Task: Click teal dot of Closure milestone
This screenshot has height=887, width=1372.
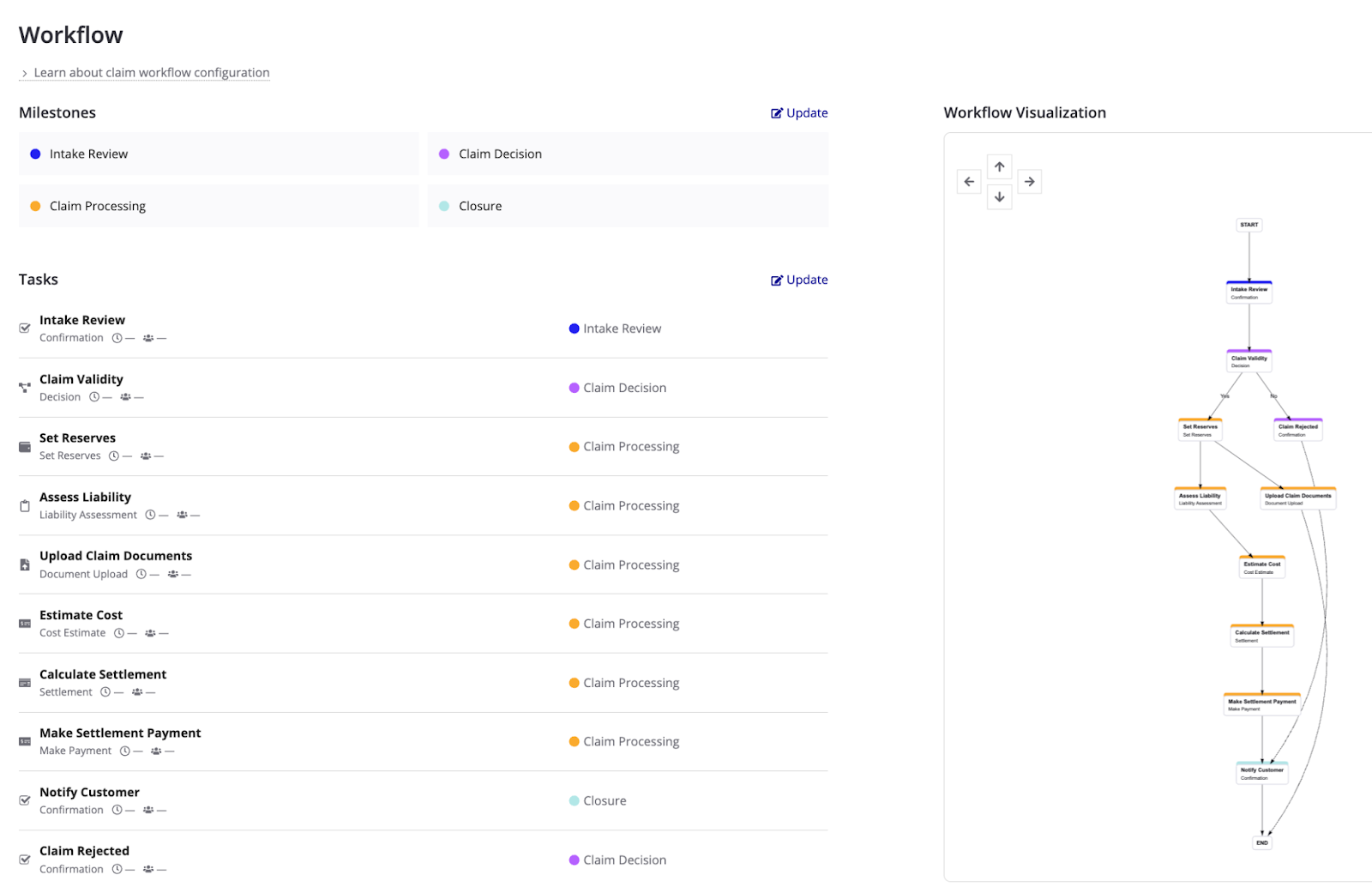Action: click(x=444, y=206)
